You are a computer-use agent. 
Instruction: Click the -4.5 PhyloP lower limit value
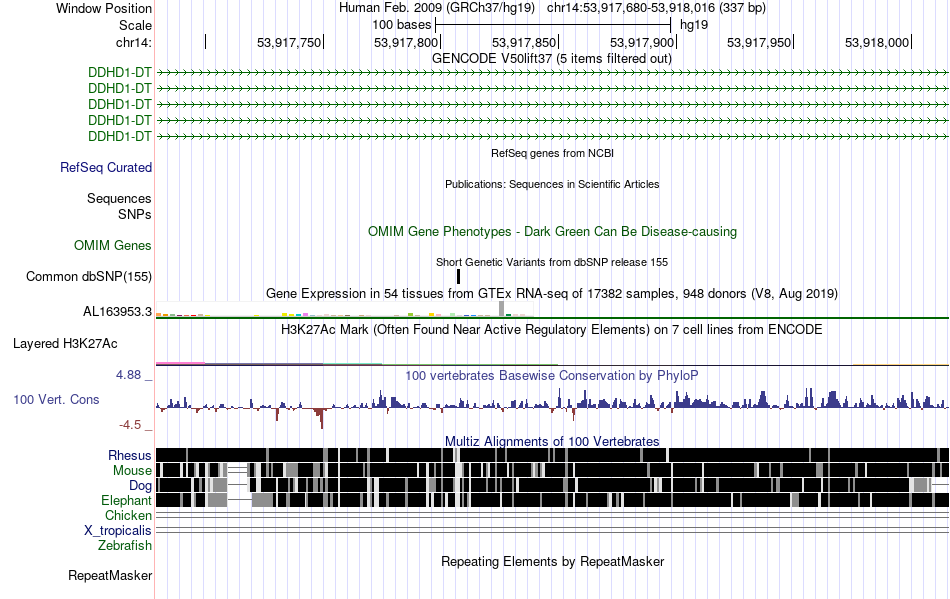coord(130,425)
